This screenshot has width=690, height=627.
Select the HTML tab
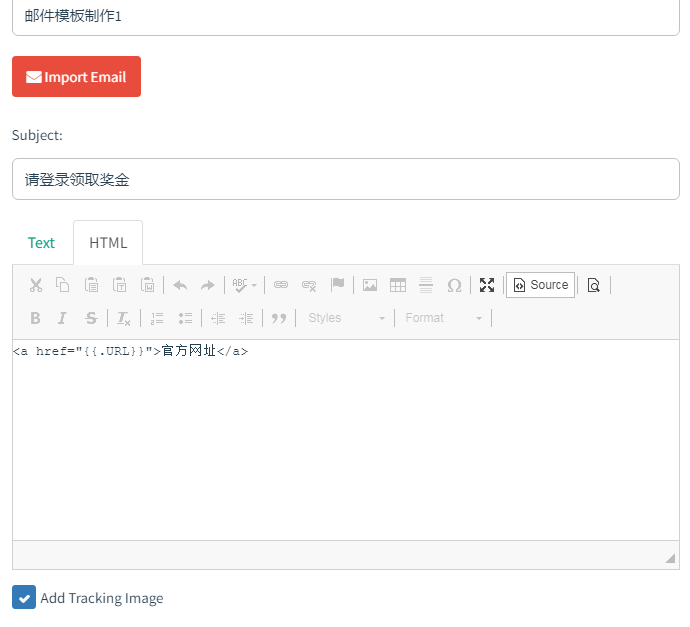108,242
